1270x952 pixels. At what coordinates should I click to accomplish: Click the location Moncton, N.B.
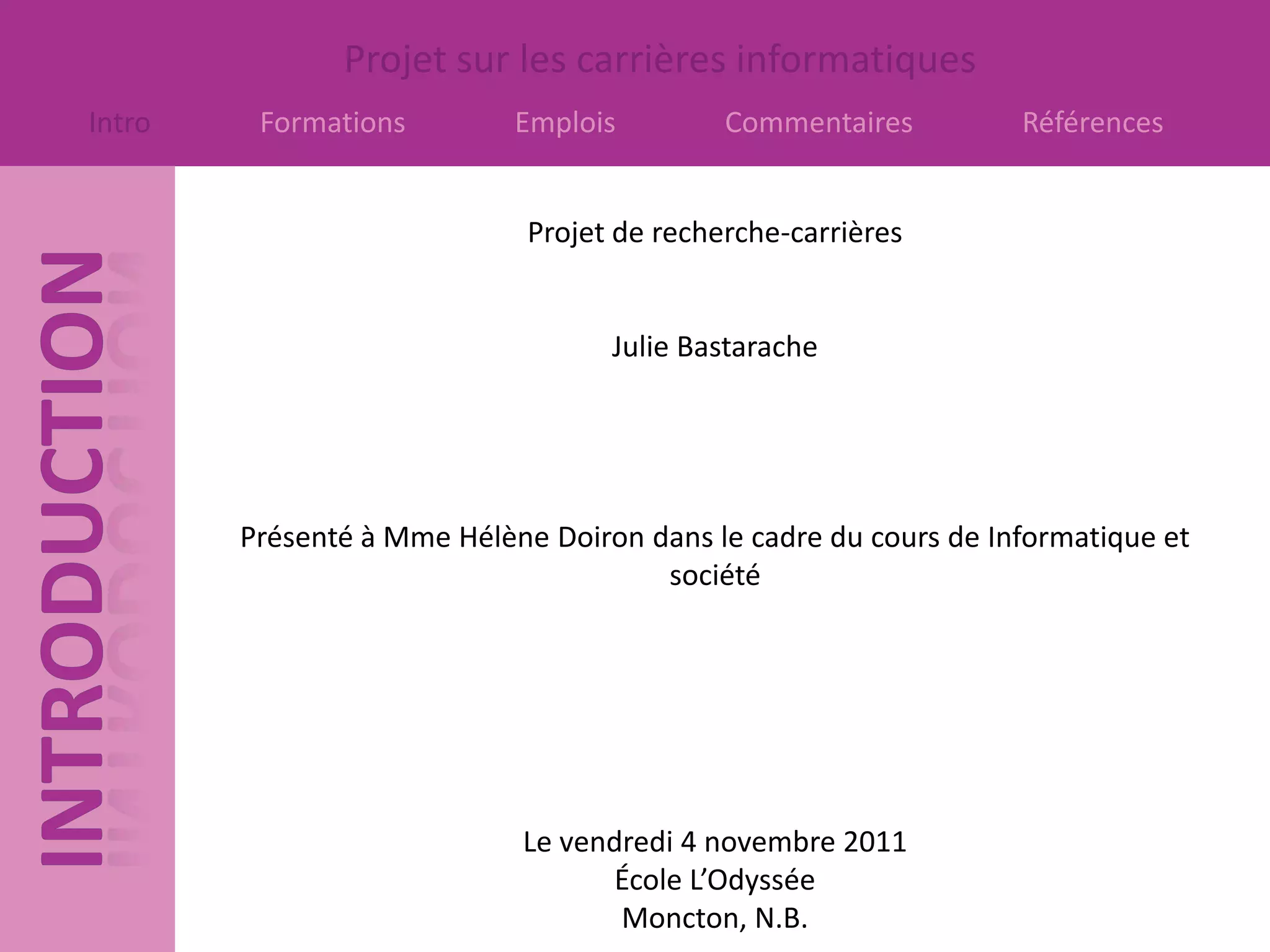pyautogui.click(x=714, y=919)
